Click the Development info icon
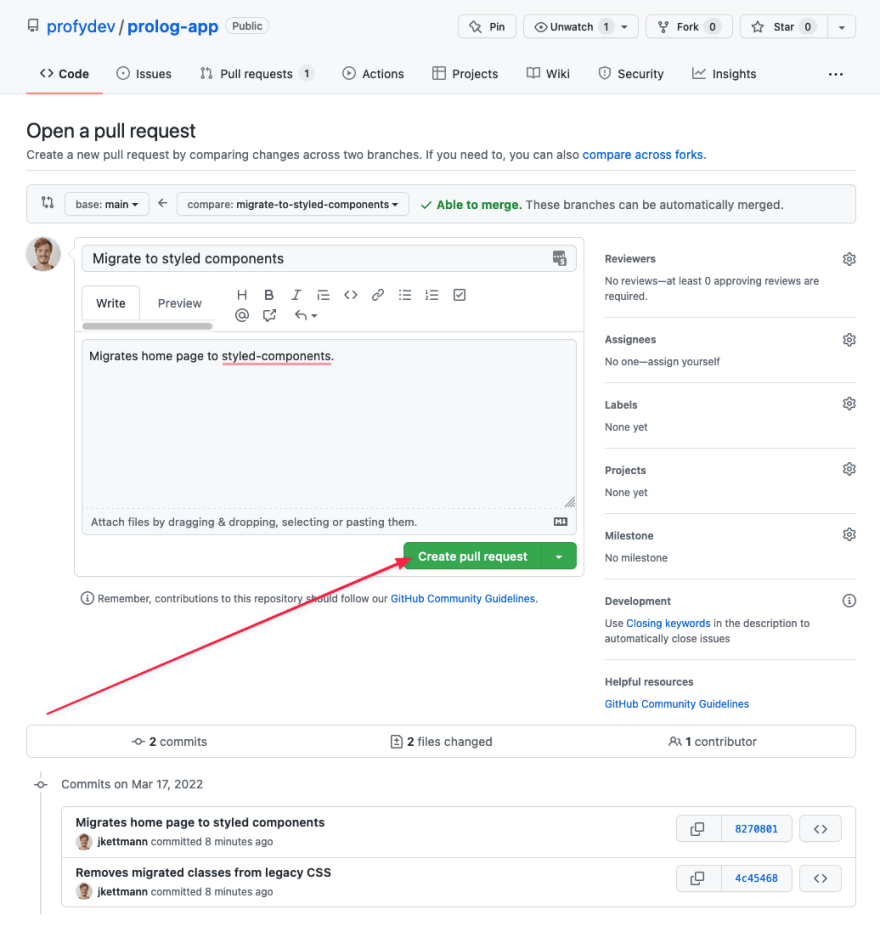Image resolution: width=880 pixels, height=926 pixels. [x=849, y=601]
